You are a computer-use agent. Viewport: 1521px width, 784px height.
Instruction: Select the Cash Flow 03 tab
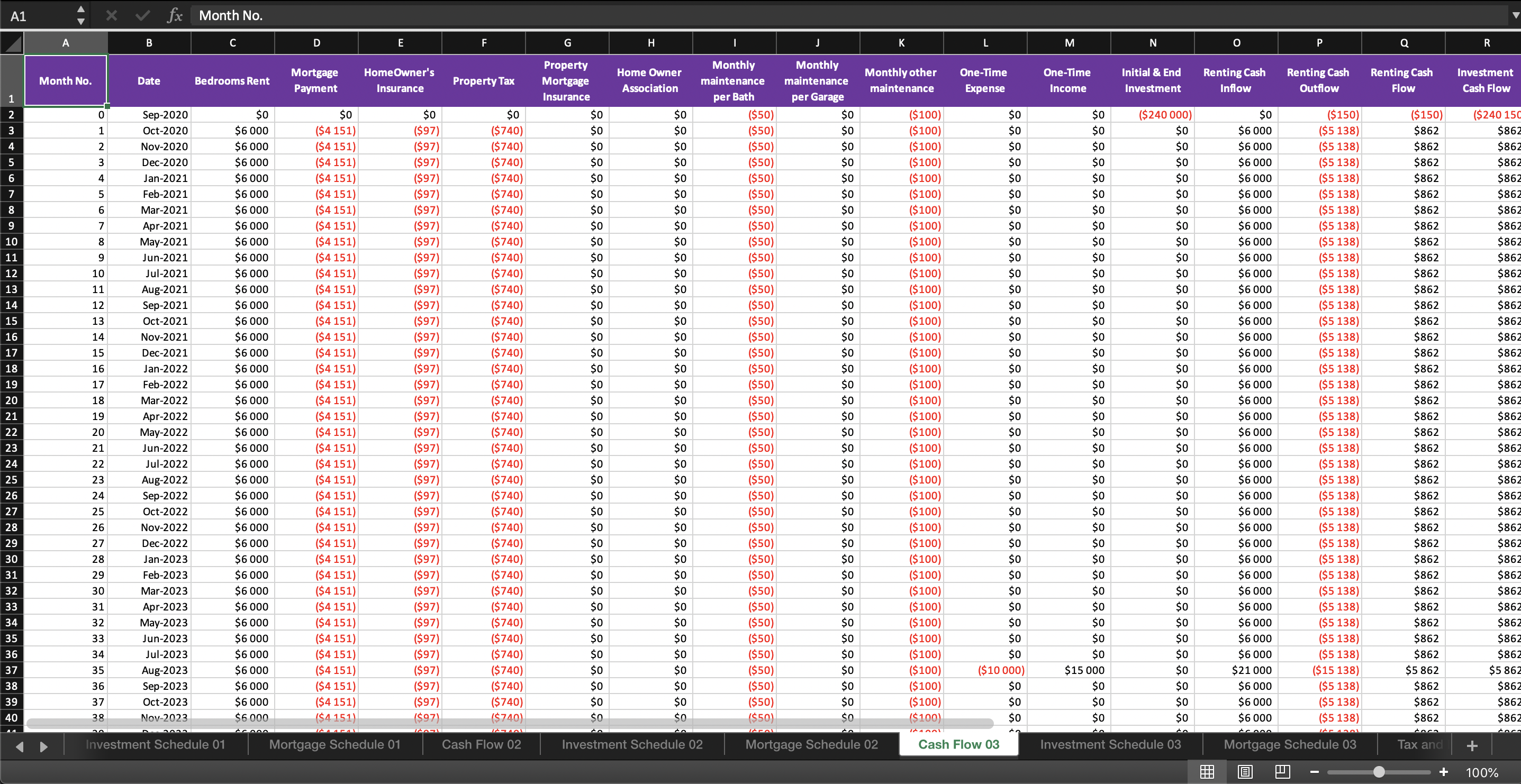(958, 744)
